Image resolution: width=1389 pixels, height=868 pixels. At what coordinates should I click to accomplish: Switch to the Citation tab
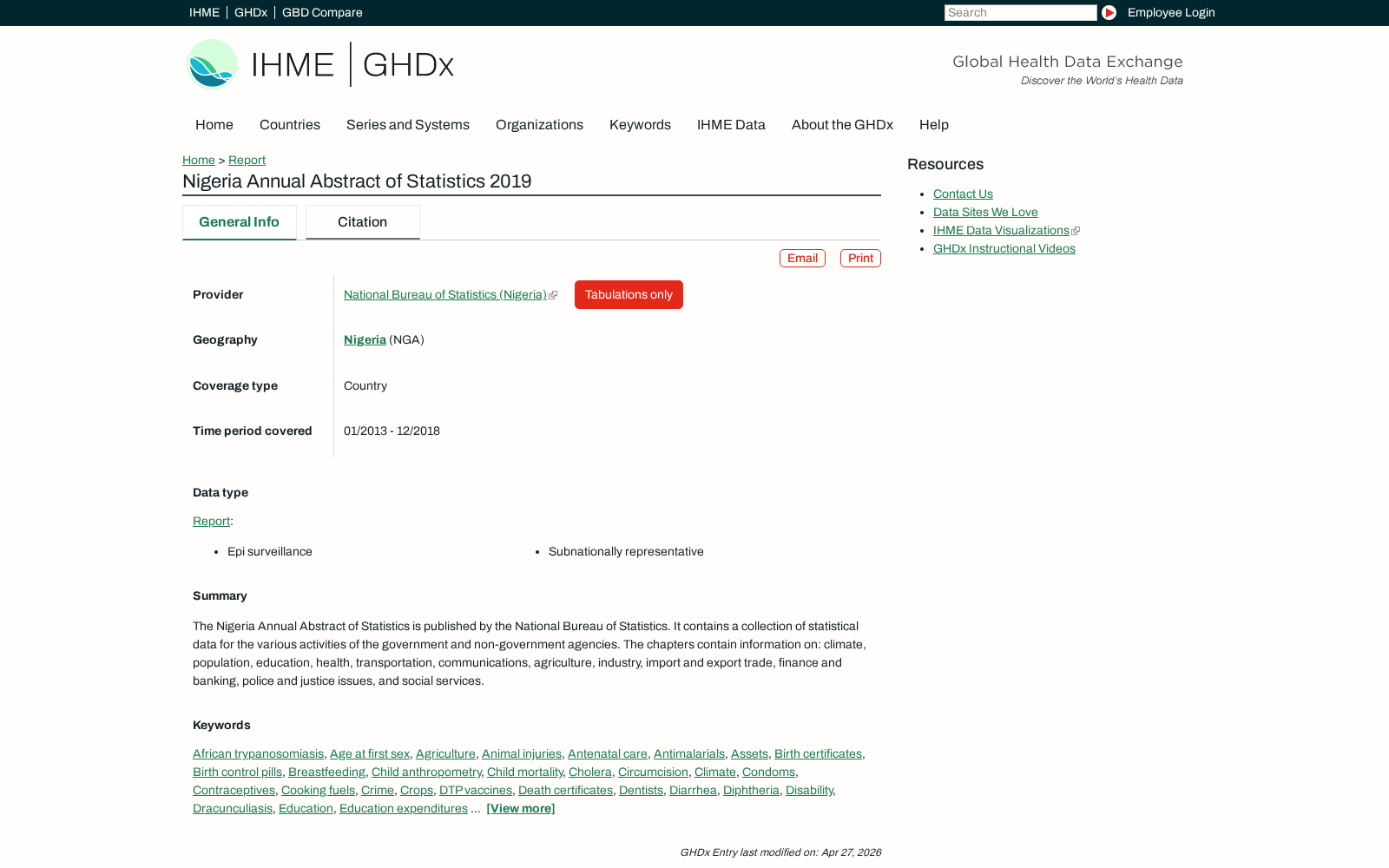(362, 222)
